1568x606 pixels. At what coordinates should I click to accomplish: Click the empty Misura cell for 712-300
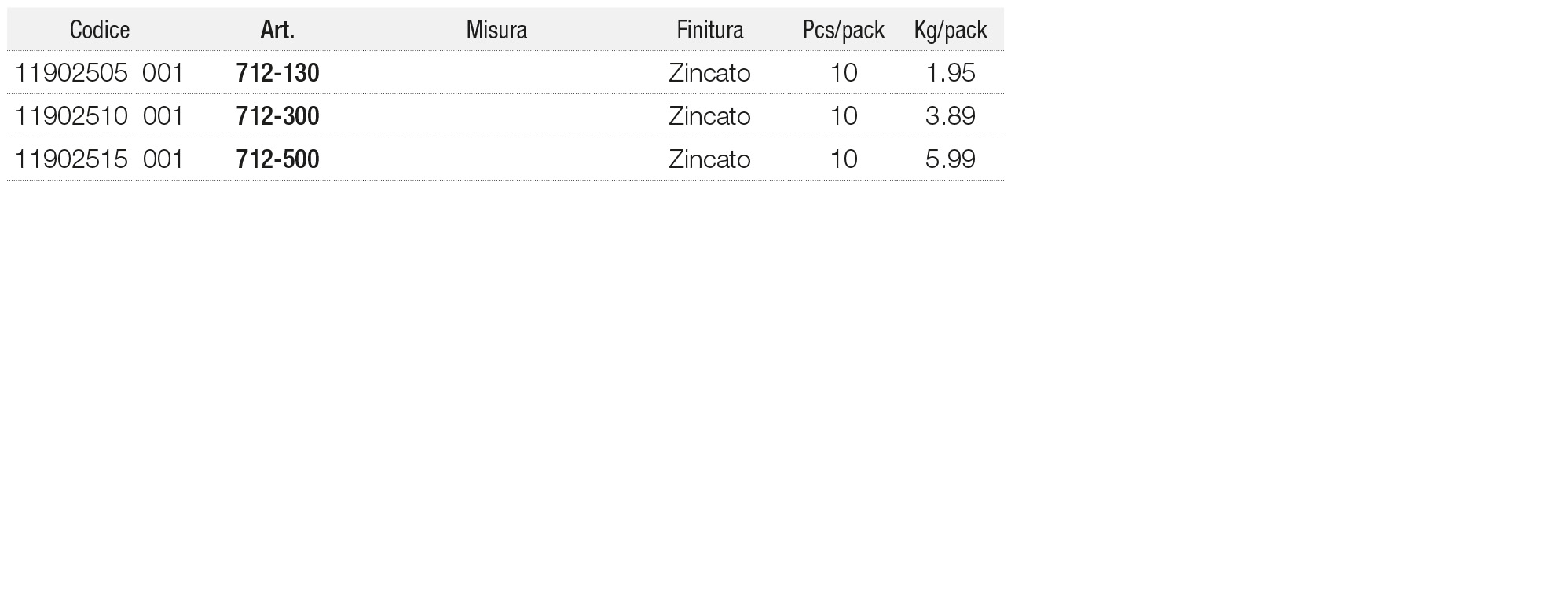(496, 116)
